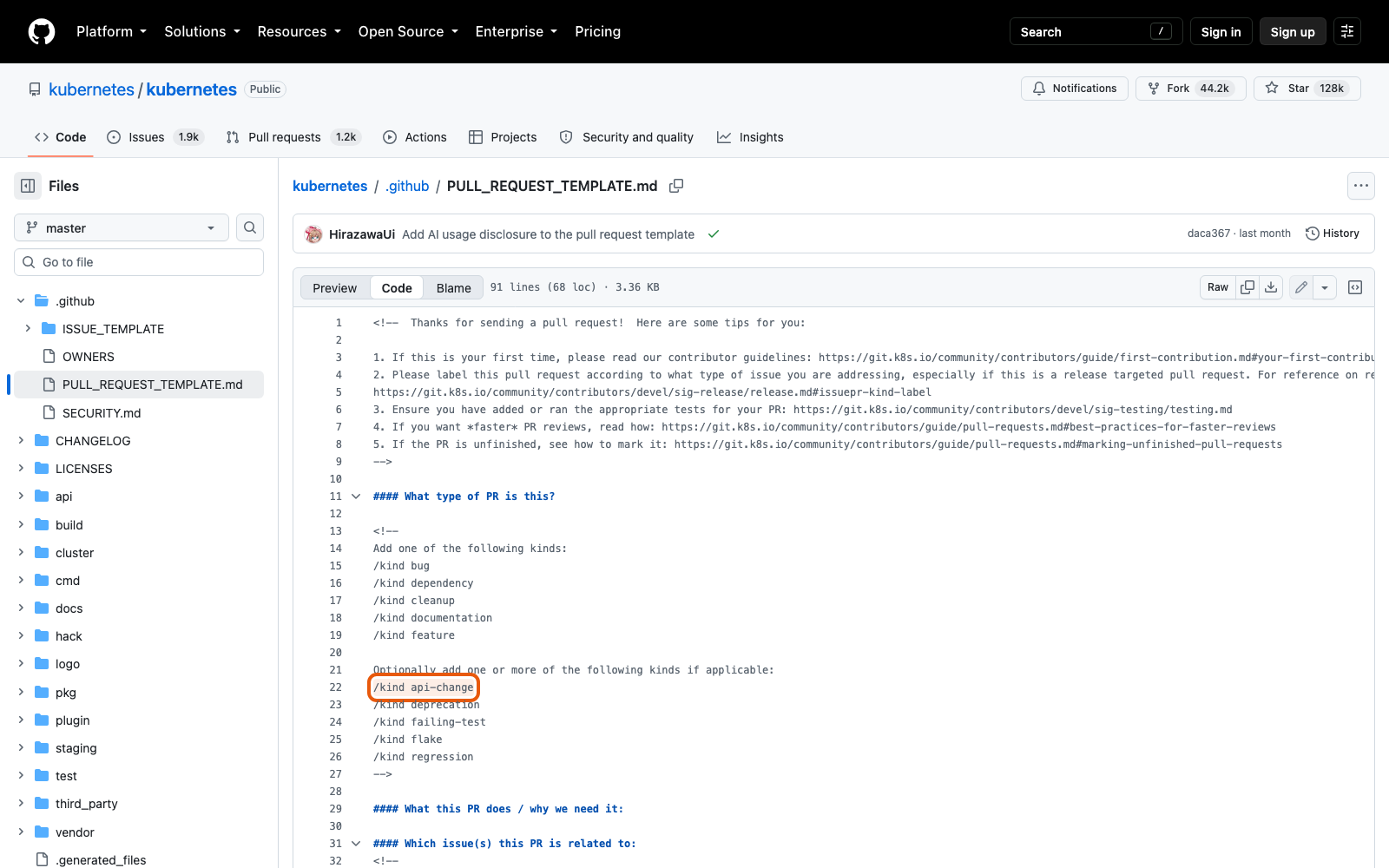Open the more file actions ellipsis
This screenshot has height=868, width=1389.
[1360, 186]
